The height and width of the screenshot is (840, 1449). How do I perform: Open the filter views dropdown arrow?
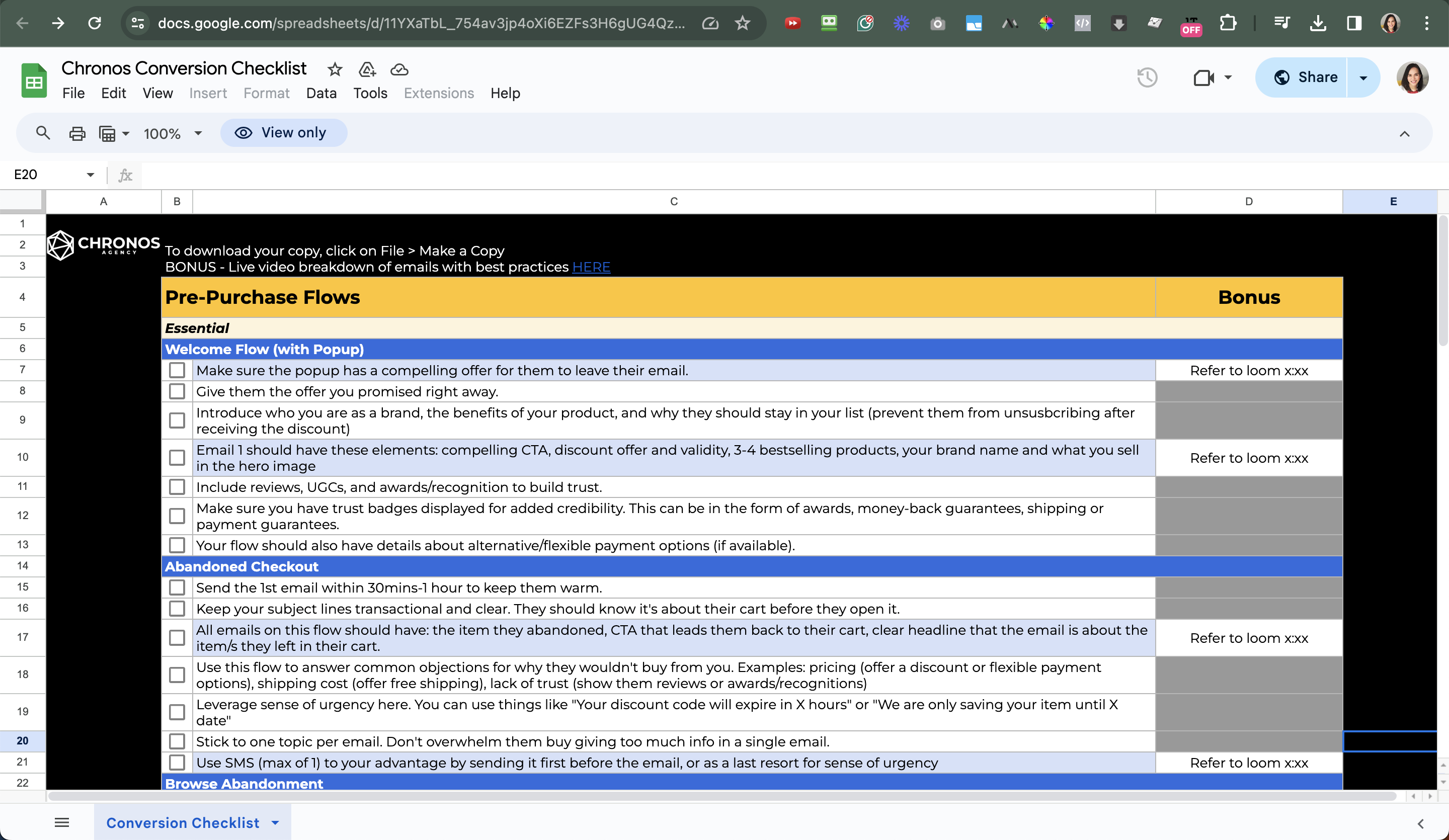126,133
